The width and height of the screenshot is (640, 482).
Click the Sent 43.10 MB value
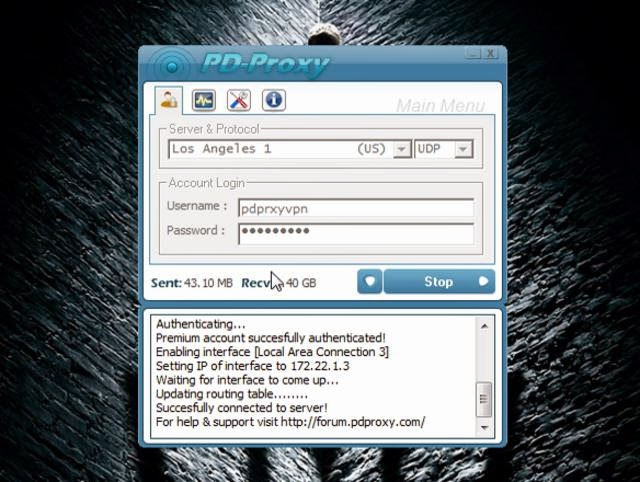(208, 283)
